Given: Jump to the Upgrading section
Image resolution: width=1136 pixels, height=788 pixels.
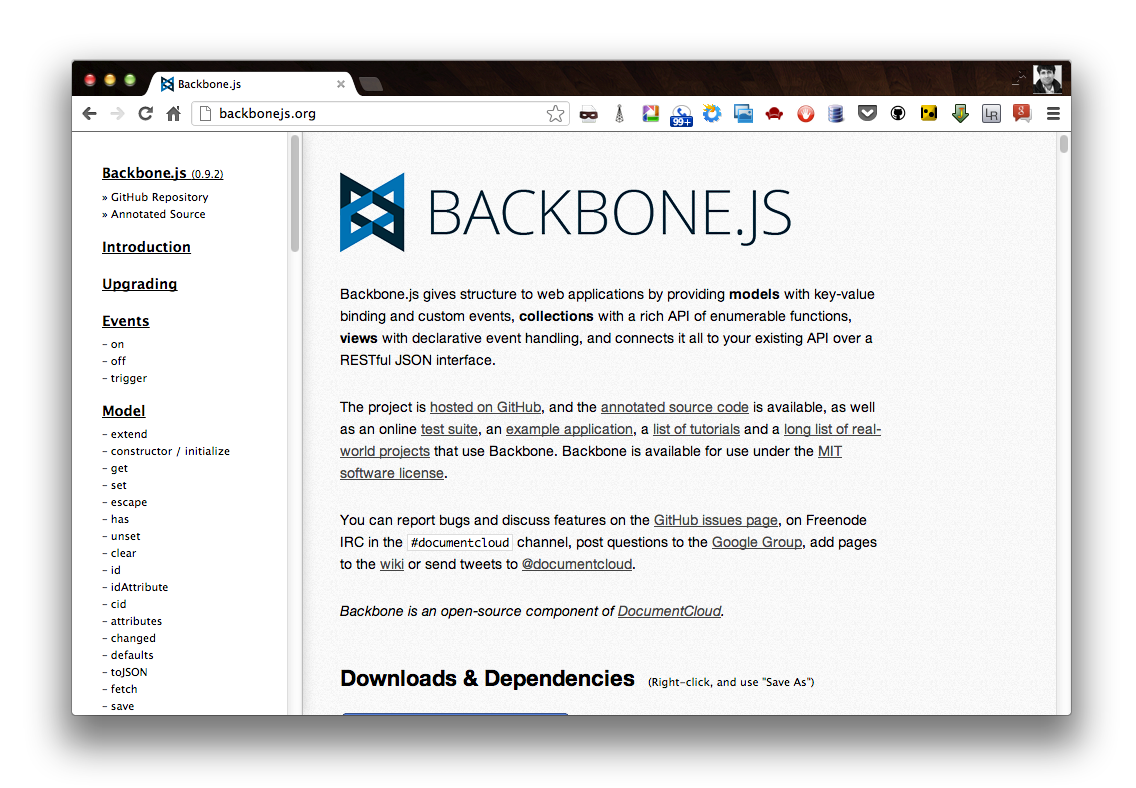Looking at the screenshot, I should pyautogui.click(x=140, y=284).
